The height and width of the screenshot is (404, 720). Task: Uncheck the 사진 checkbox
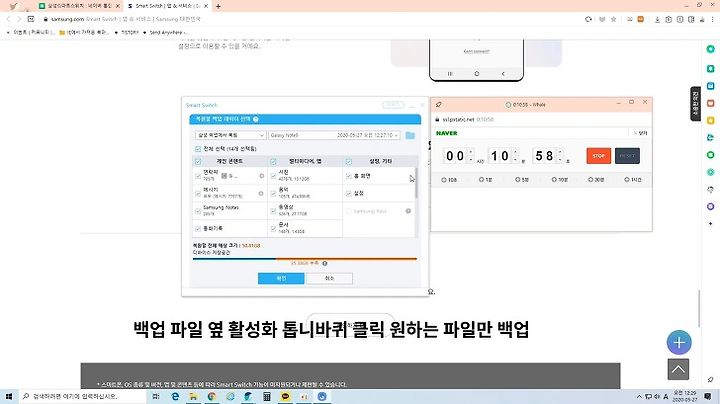[273, 176]
